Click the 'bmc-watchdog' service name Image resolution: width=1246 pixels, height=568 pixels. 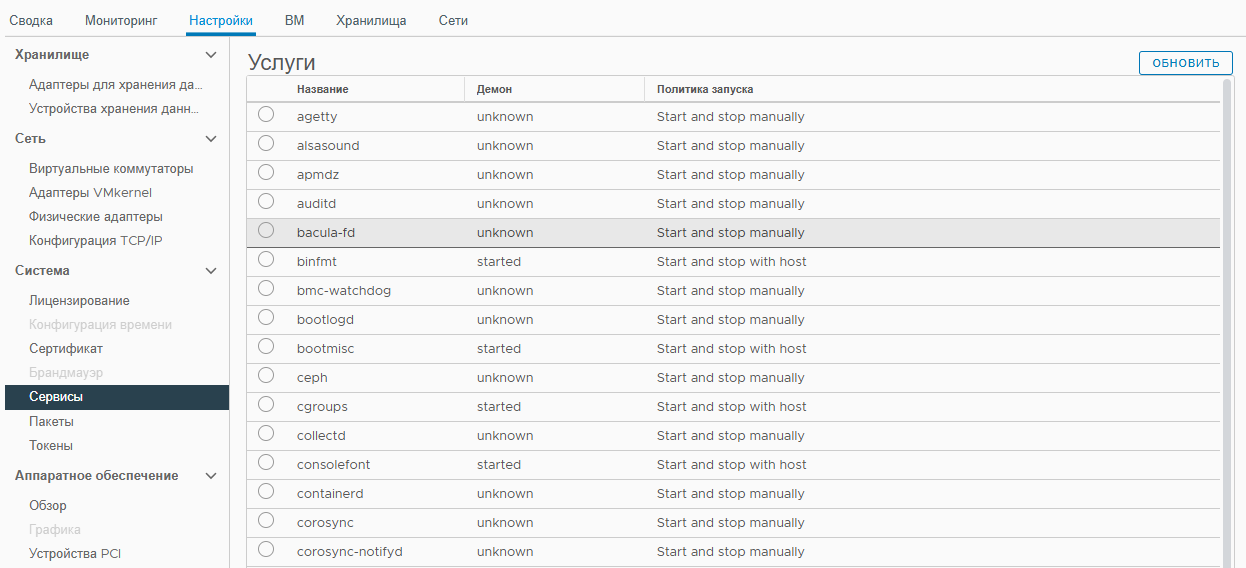pyautogui.click(x=344, y=291)
